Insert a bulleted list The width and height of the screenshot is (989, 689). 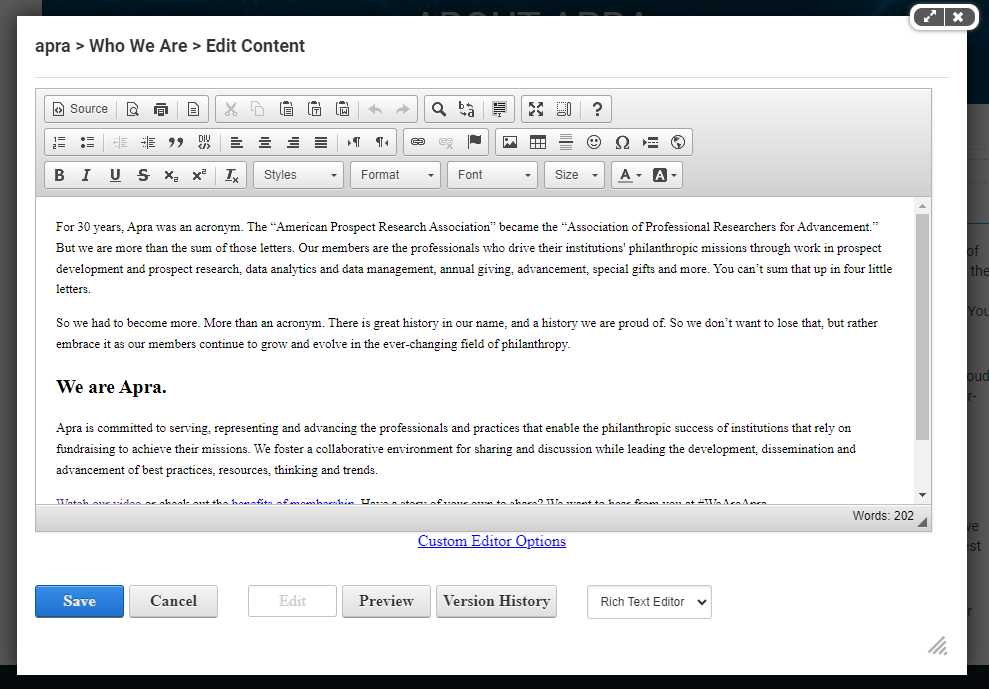pyautogui.click(x=87, y=143)
